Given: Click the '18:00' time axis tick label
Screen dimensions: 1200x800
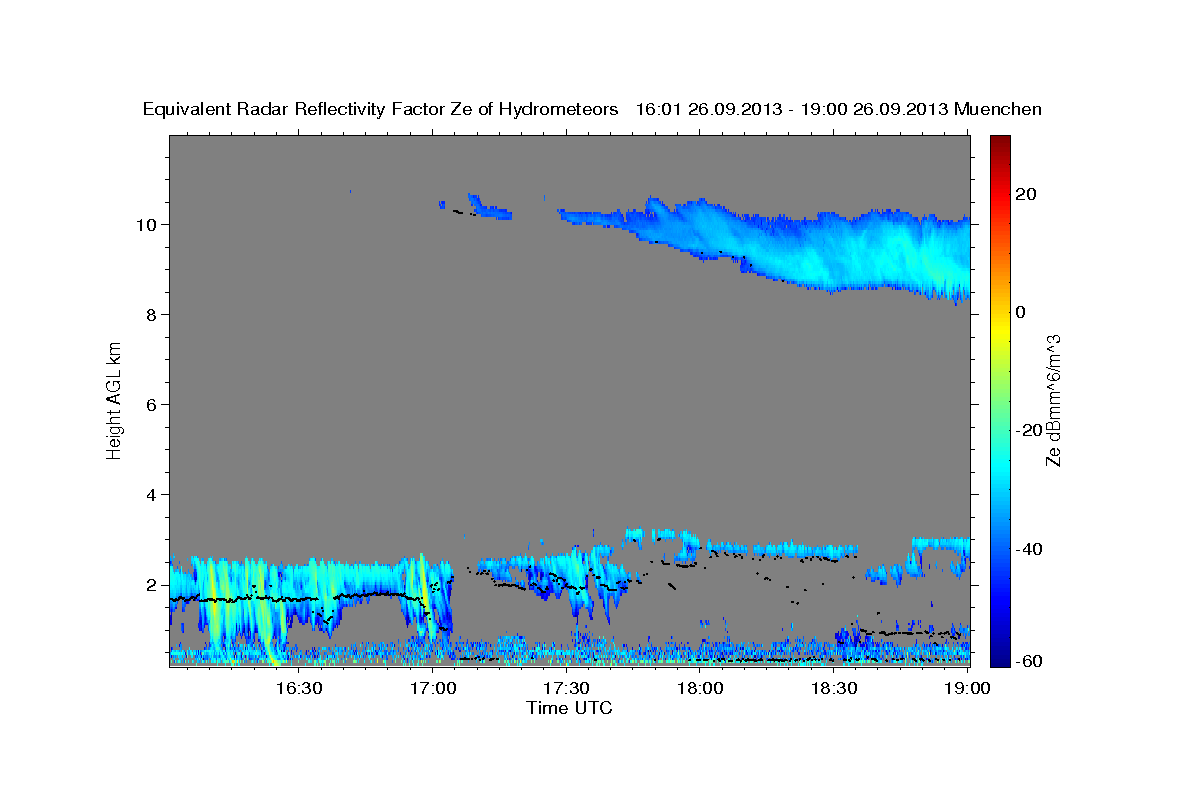Looking at the screenshot, I should pos(700,688).
